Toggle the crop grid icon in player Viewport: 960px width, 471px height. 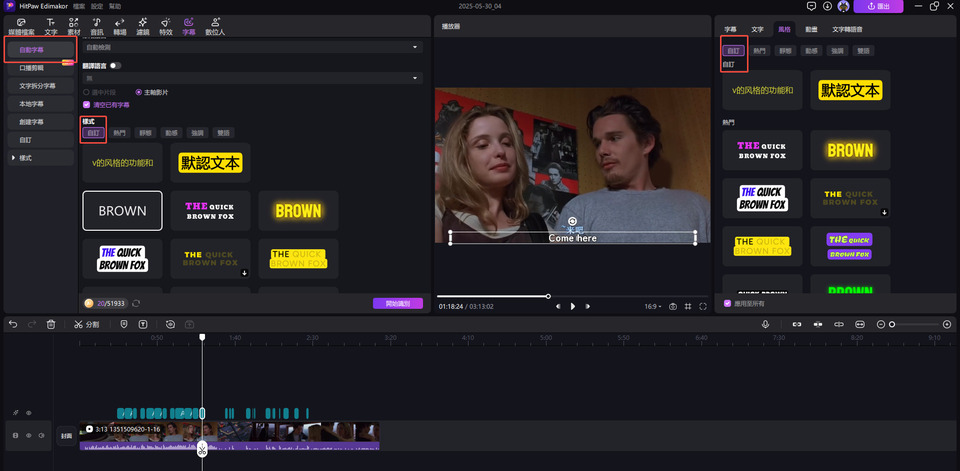[x=688, y=306]
